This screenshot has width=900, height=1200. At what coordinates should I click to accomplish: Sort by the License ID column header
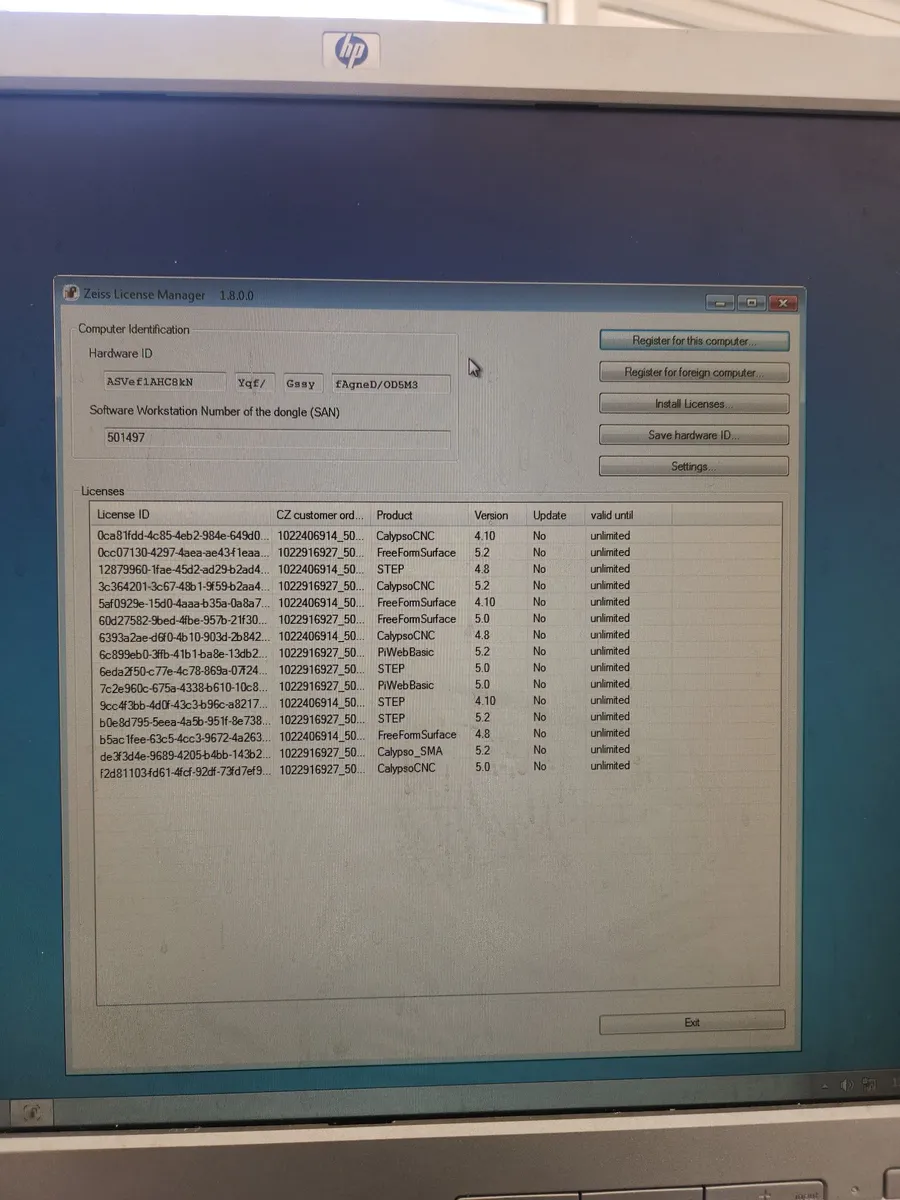point(124,514)
